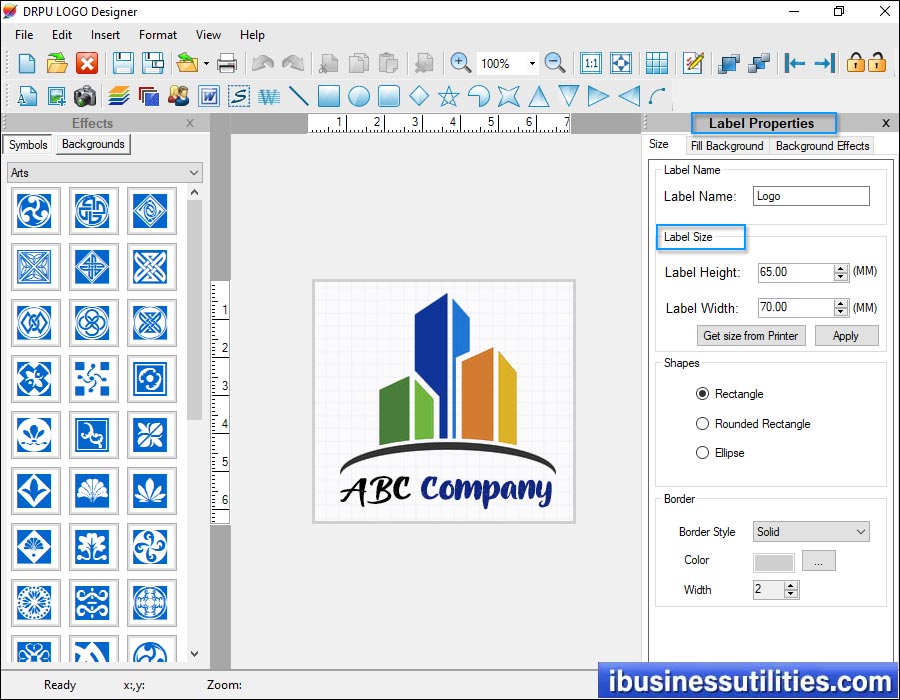Open the zoom percentage dropdown
Viewport: 900px width, 700px height.
tap(531, 63)
